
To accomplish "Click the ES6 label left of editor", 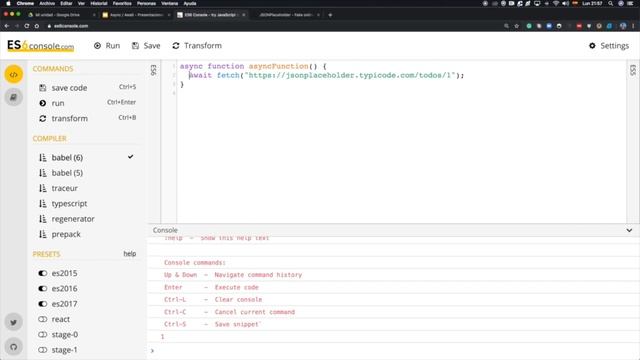I will [x=153, y=70].
